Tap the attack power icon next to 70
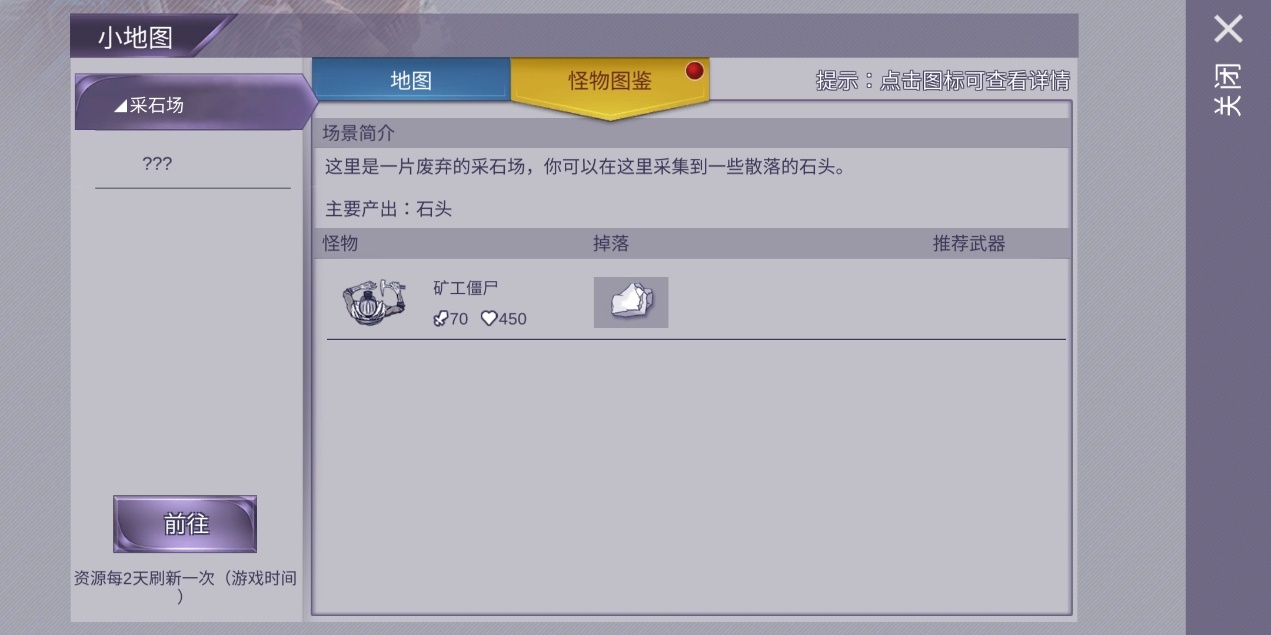This screenshot has width=1271, height=635. [440, 319]
